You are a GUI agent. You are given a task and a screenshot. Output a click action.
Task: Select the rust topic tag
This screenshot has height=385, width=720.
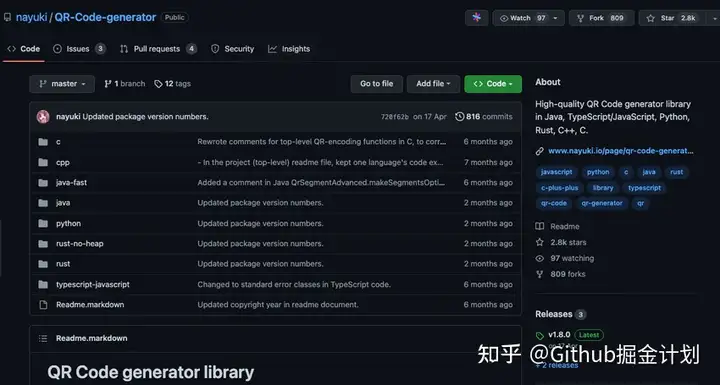click(676, 172)
